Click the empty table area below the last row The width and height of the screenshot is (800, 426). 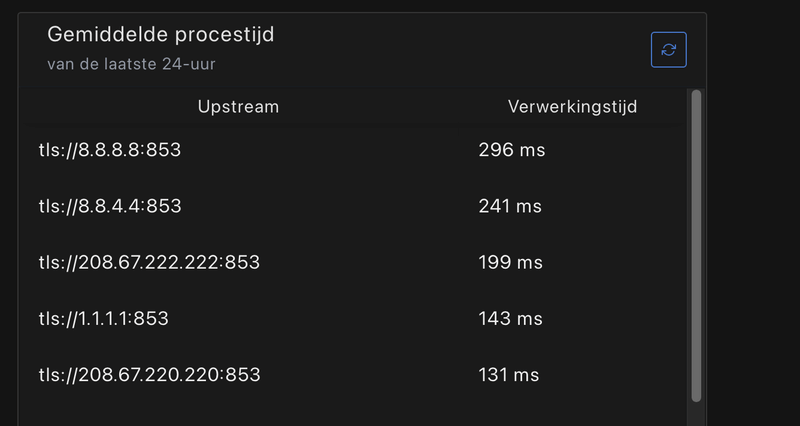(350, 412)
